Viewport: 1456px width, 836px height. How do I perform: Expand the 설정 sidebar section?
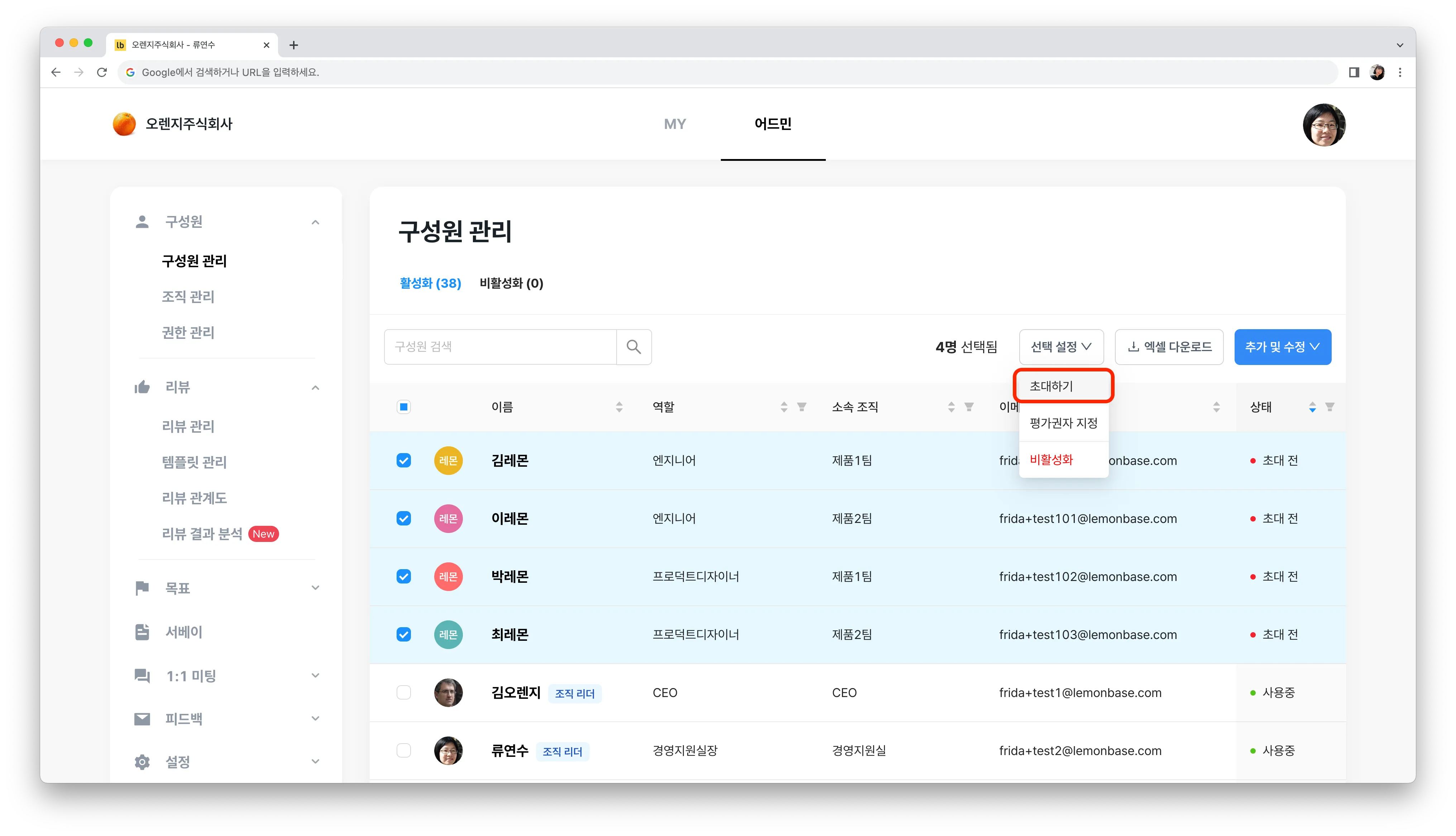click(x=315, y=761)
